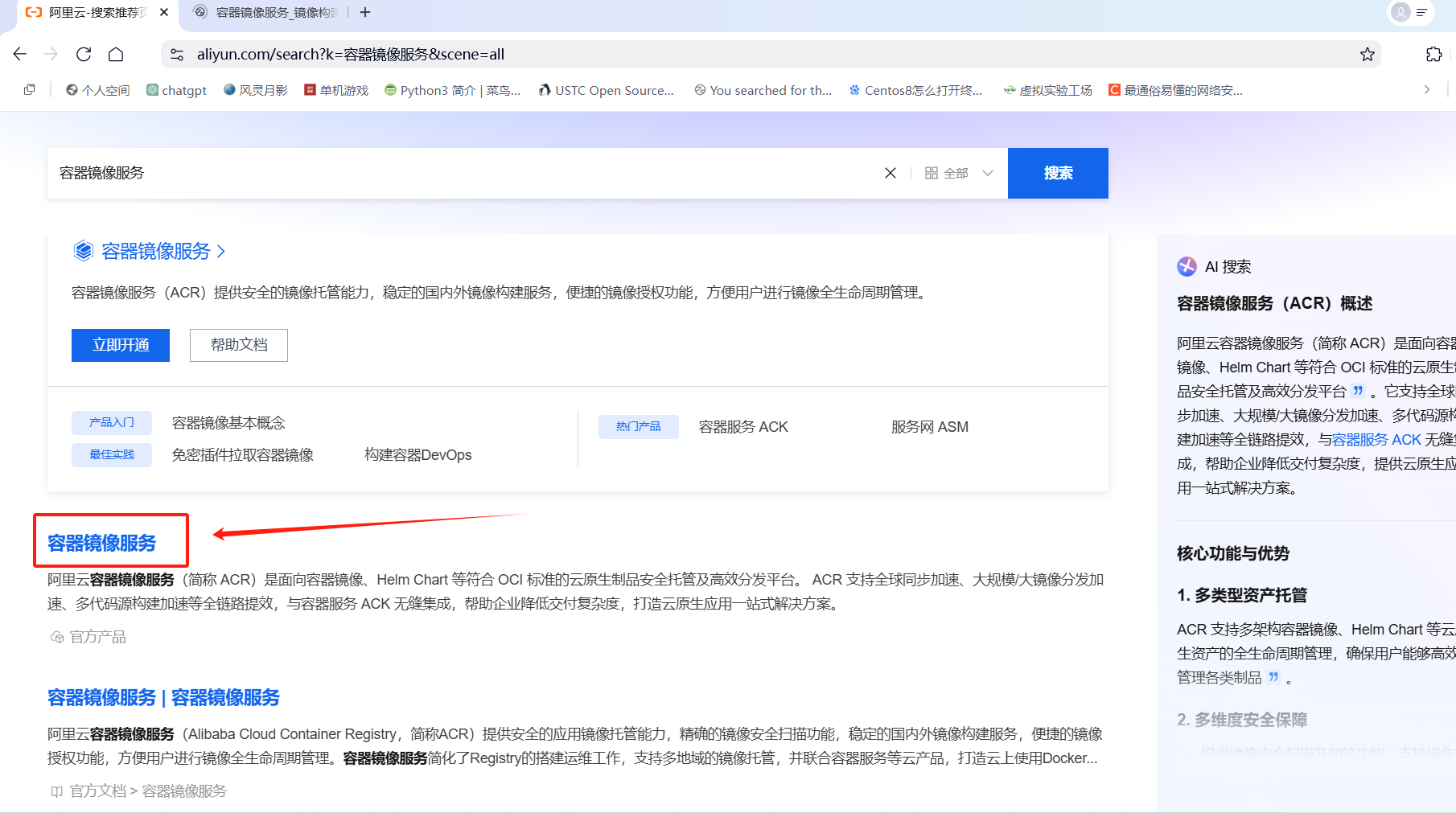Open the browser home page

pos(116,54)
